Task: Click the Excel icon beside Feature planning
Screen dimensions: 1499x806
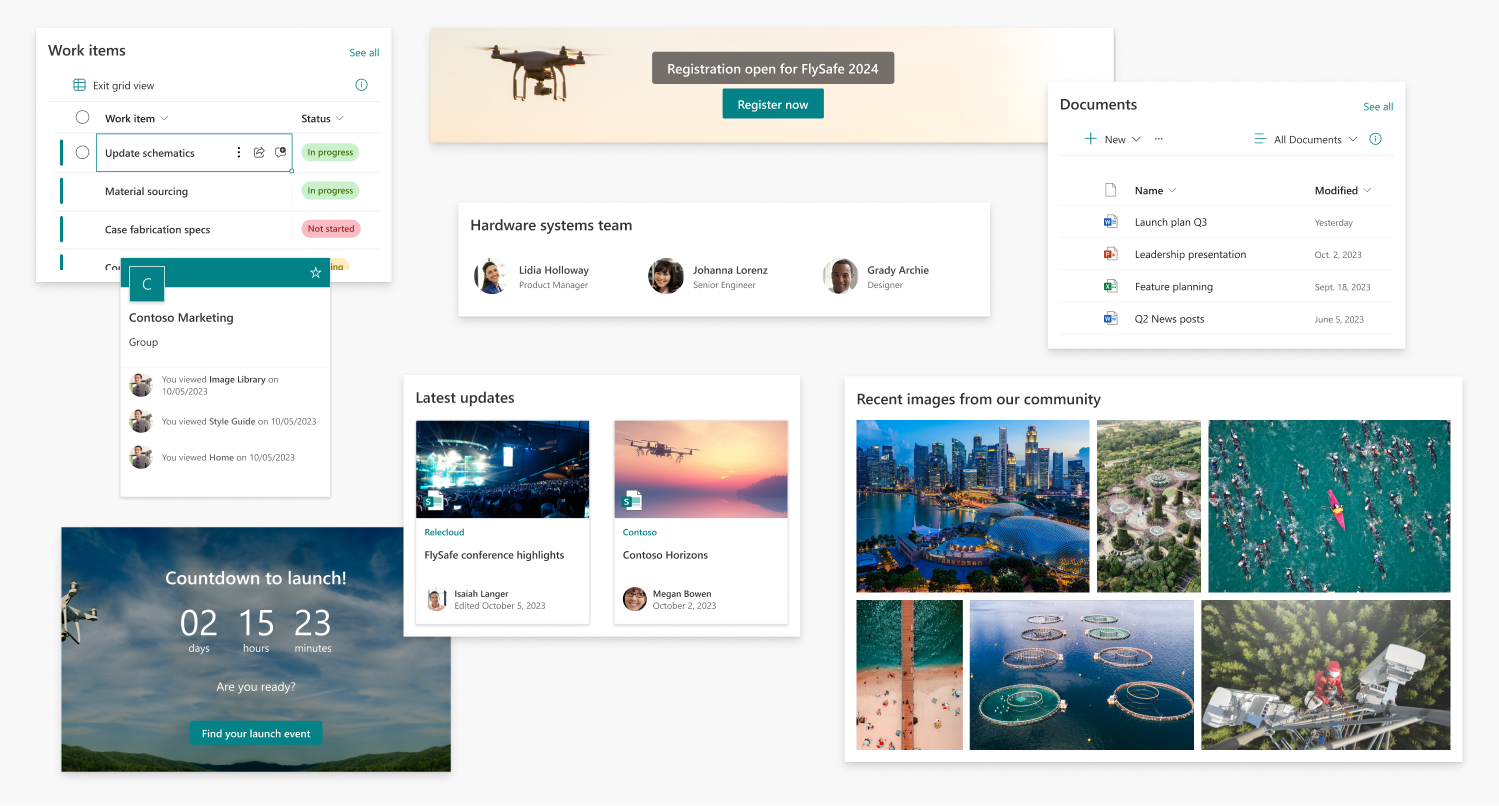Action: (x=1110, y=286)
